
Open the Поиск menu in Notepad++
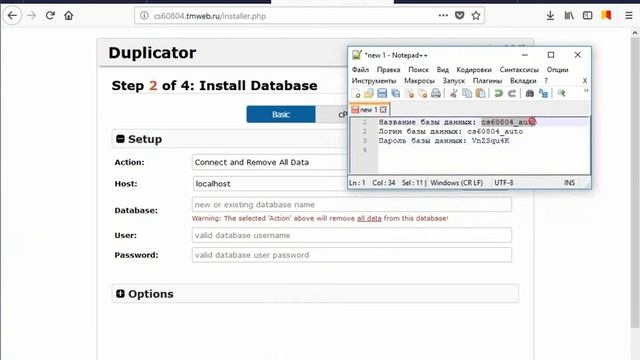(418, 70)
